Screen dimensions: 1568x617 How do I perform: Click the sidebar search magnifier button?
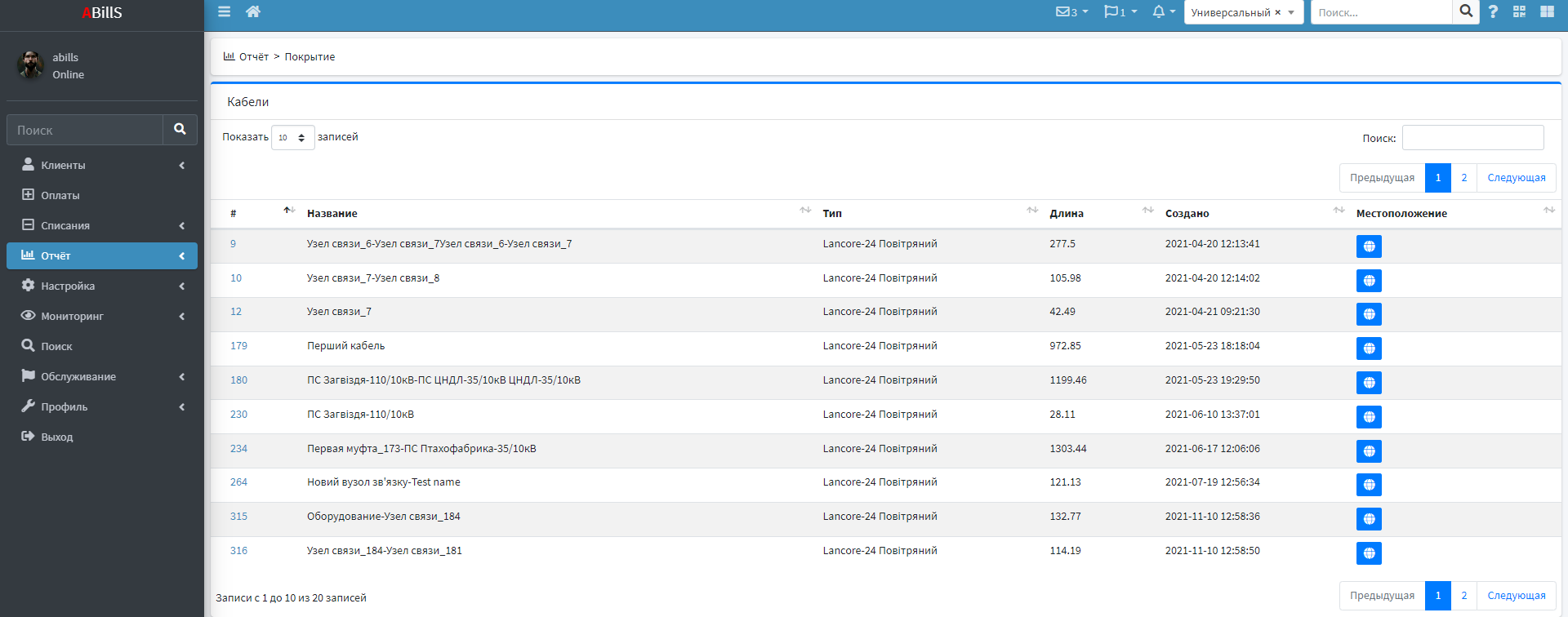[x=180, y=130]
